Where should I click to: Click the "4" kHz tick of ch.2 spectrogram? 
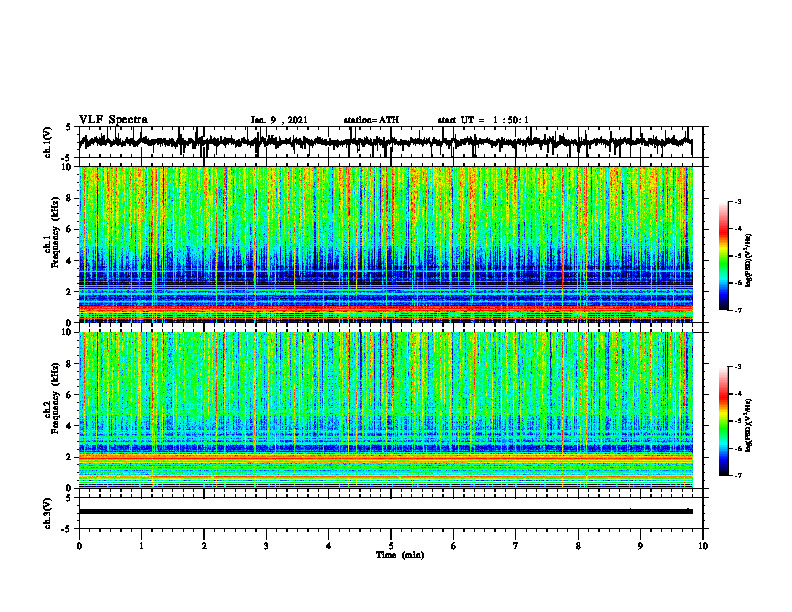[x=70, y=426]
